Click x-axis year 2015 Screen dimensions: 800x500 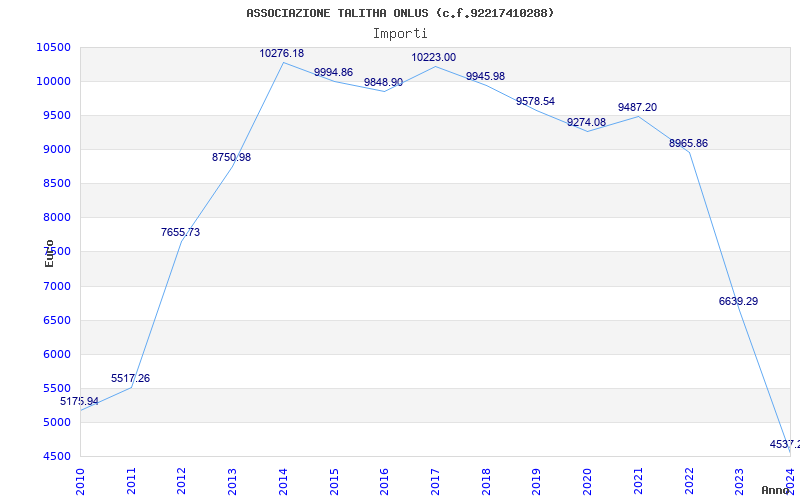[x=334, y=481]
